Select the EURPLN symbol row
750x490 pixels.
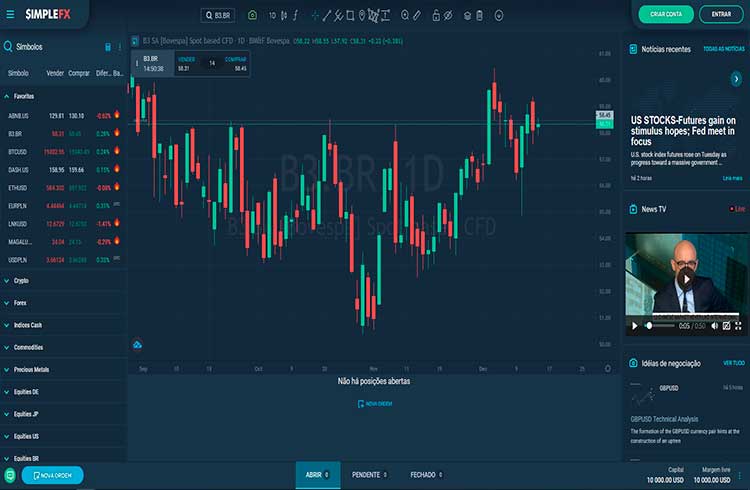tap(64, 206)
